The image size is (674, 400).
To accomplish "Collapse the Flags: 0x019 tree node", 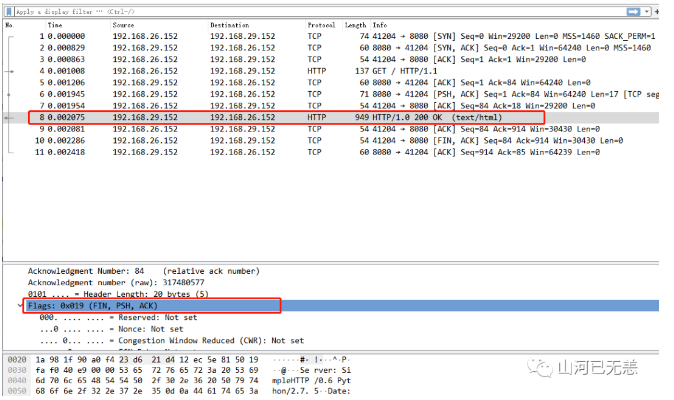I will [x=20, y=306].
